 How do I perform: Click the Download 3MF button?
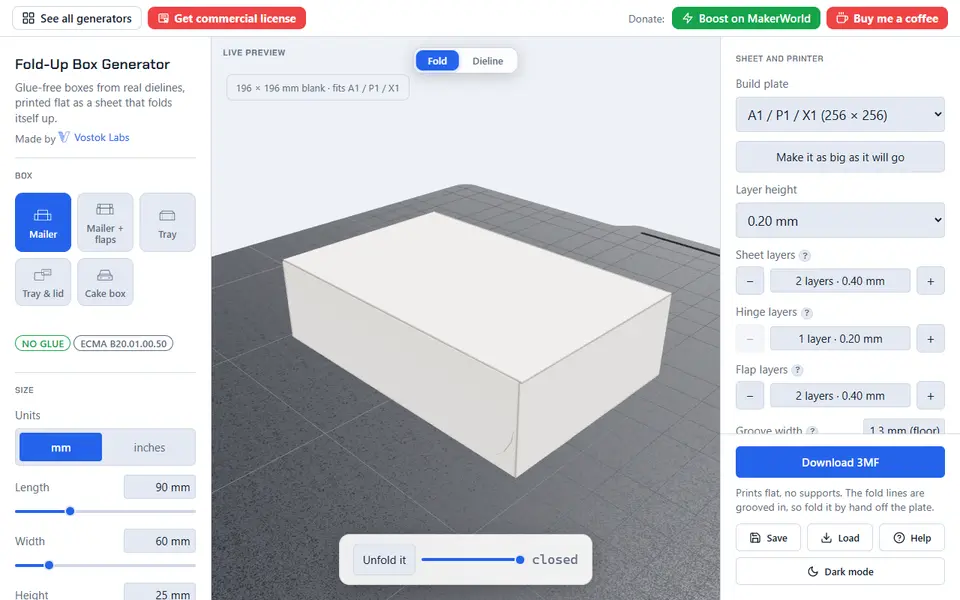pos(840,462)
